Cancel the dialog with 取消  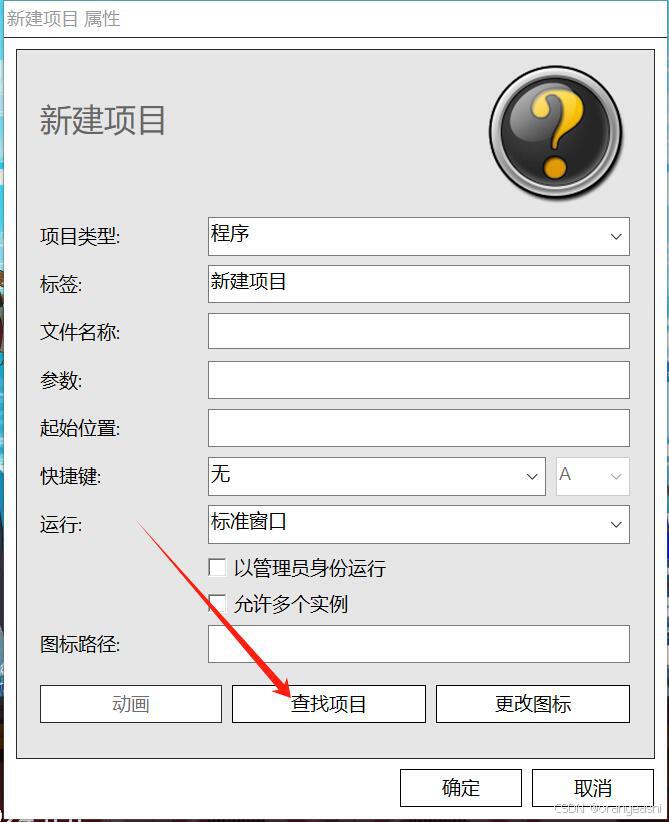pyautogui.click(x=593, y=787)
